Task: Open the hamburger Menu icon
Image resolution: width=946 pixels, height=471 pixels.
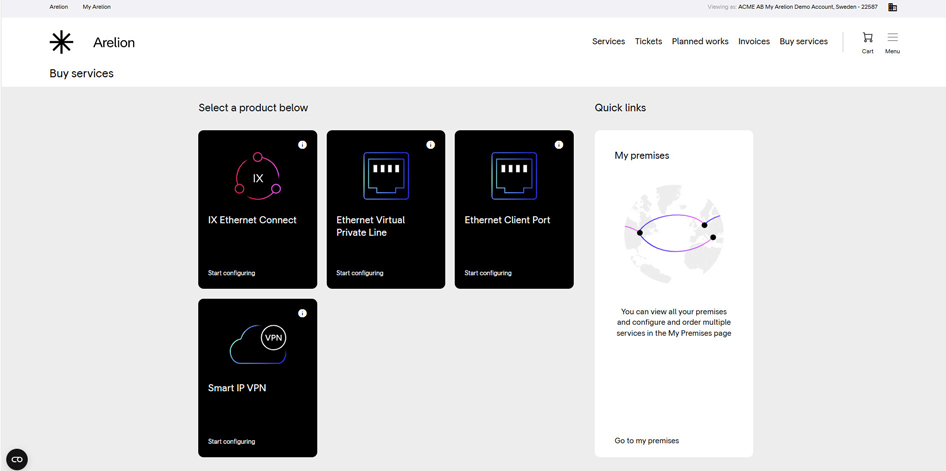Action: coord(892,38)
